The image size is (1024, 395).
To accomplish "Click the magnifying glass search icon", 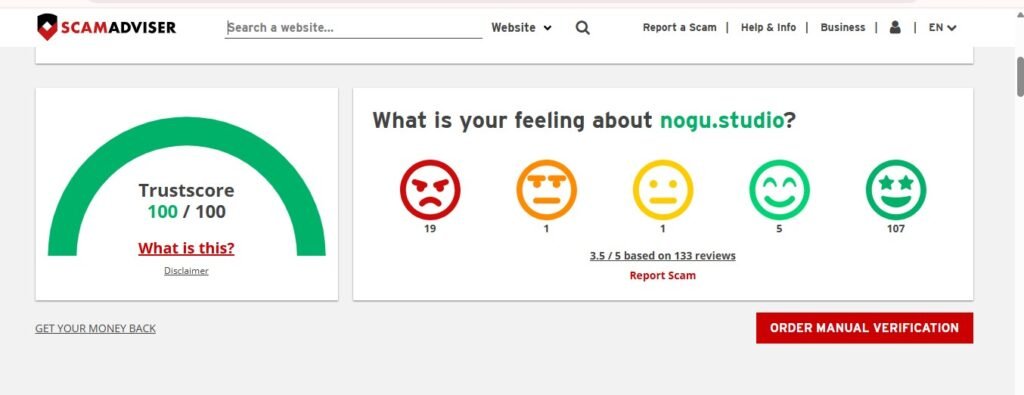I will tap(583, 27).
